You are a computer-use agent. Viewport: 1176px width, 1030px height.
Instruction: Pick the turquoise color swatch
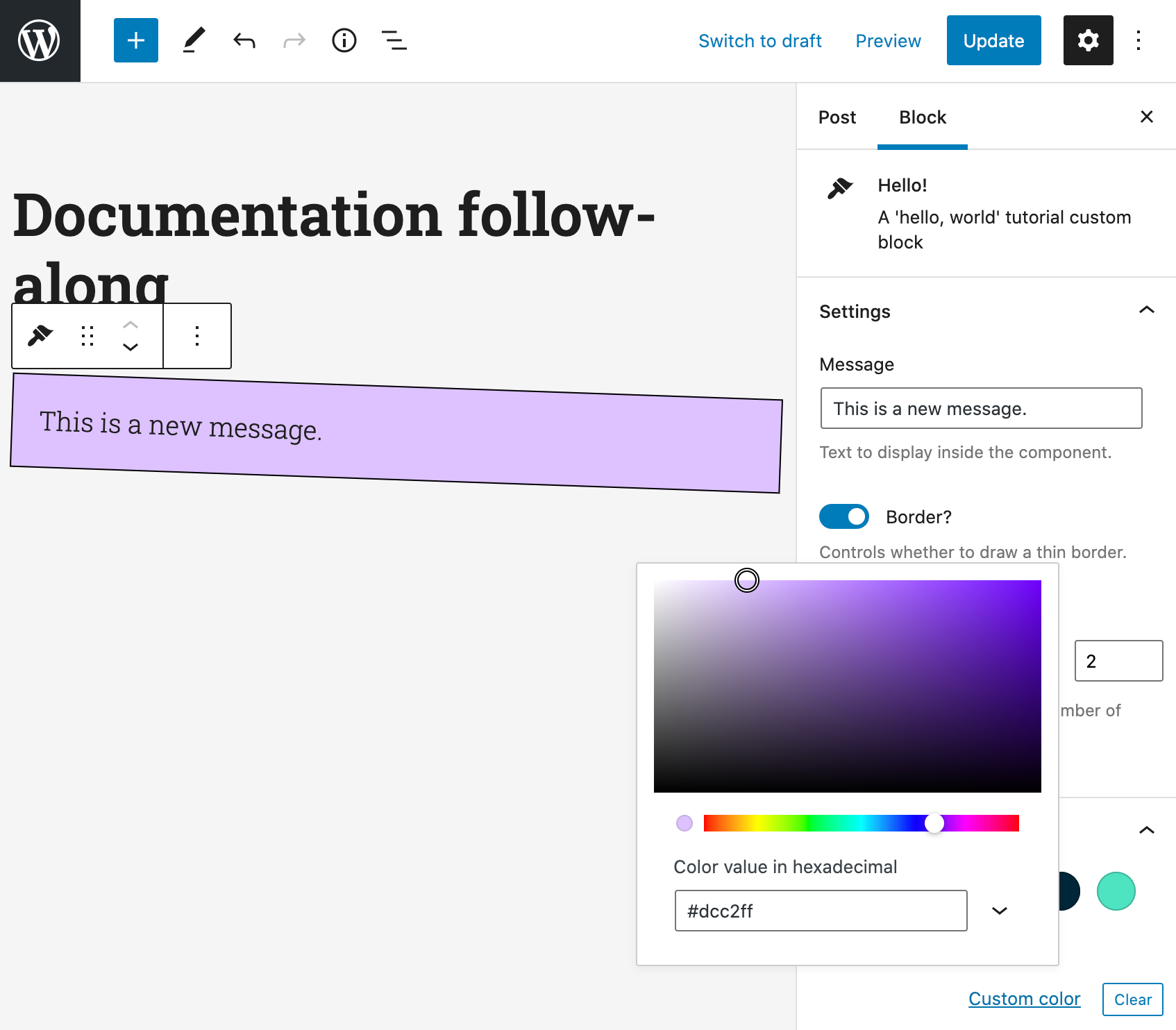pyautogui.click(x=1116, y=891)
